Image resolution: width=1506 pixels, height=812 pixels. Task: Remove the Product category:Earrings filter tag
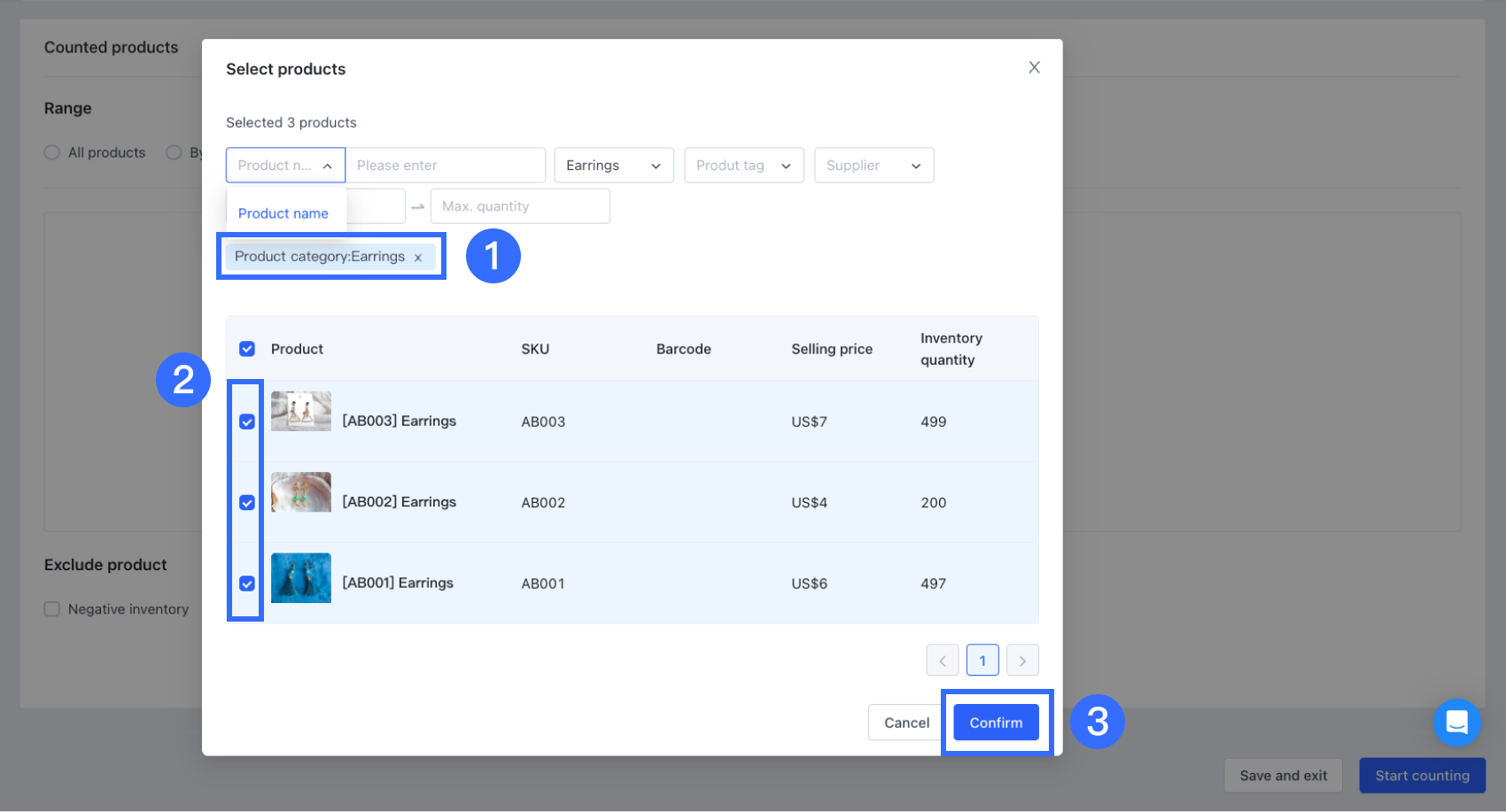click(418, 258)
